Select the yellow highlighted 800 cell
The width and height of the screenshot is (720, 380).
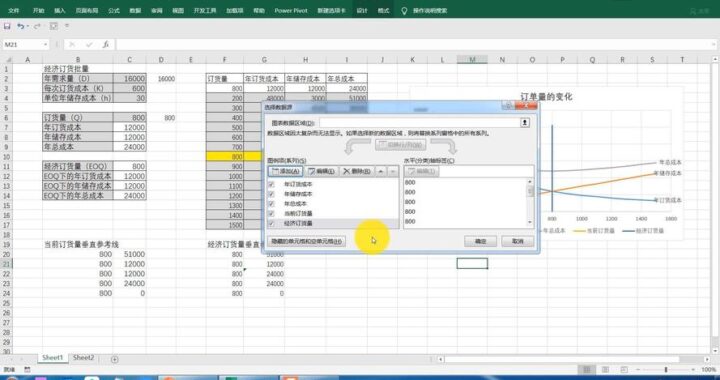point(225,156)
